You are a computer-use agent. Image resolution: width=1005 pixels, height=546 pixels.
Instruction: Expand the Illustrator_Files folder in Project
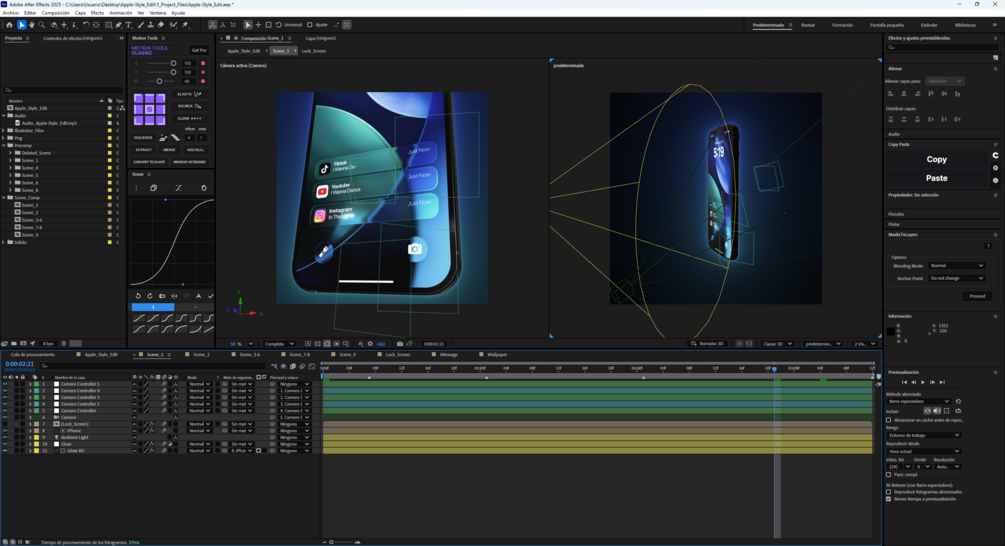click(4, 130)
